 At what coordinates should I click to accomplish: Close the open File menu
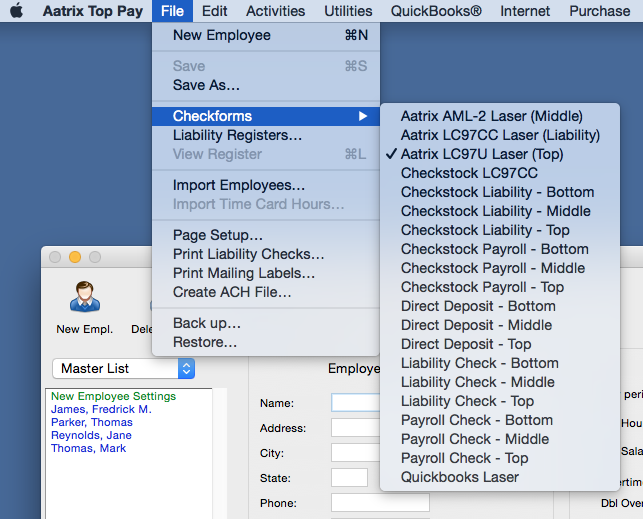tap(172, 11)
